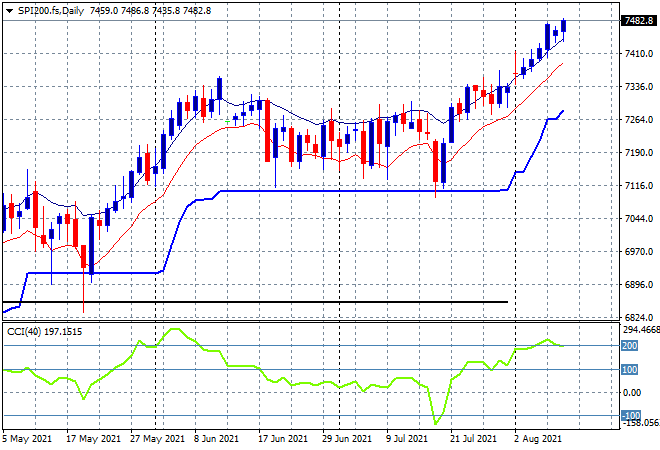Click the 7410.0 price axis label
660x450 pixels.
tap(639, 53)
